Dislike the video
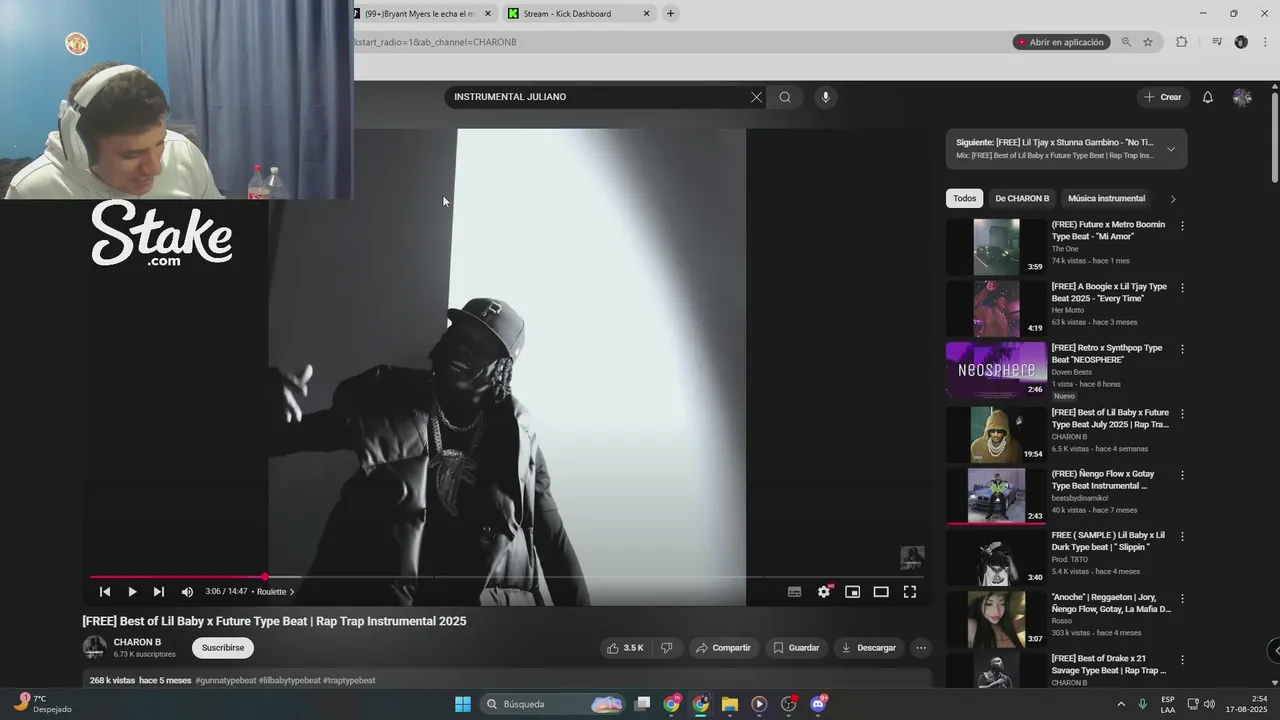1280x720 pixels. (x=666, y=648)
